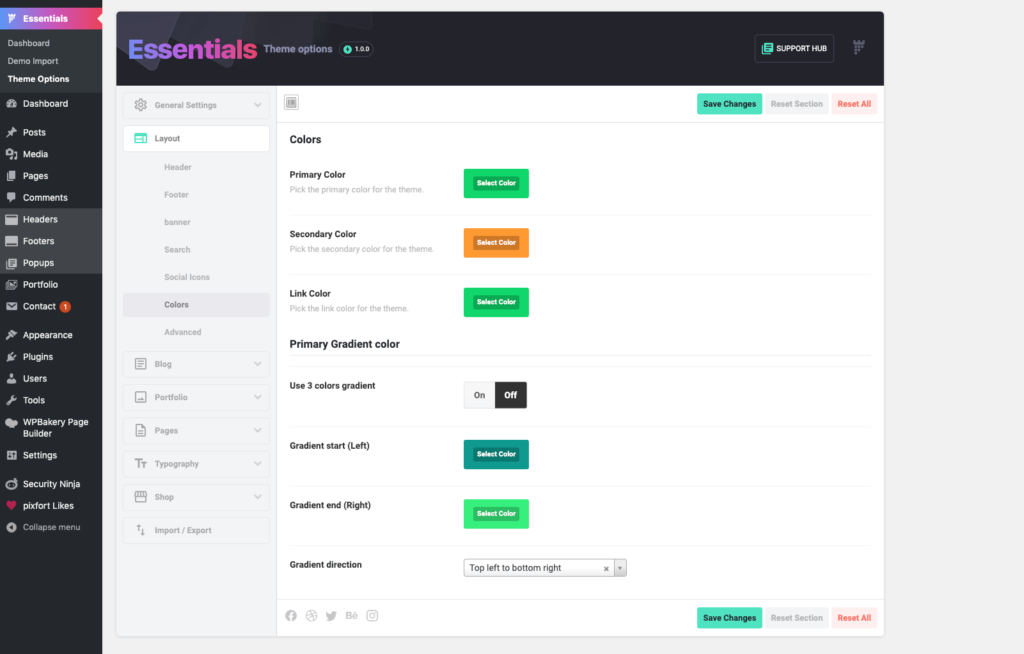The width and height of the screenshot is (1024, 654).
Task: Click the Save Changes button
Action: tap(729, 104)
